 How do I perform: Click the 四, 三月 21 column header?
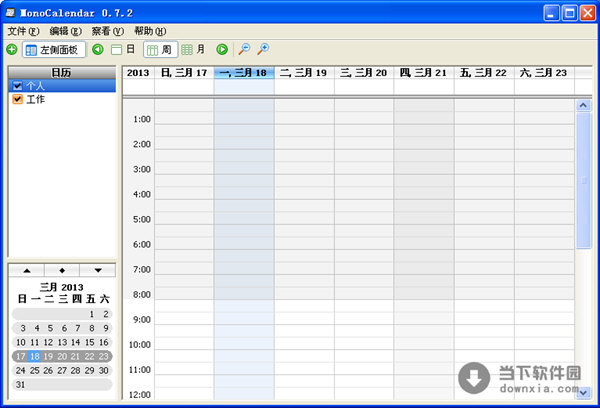(423, 73)
